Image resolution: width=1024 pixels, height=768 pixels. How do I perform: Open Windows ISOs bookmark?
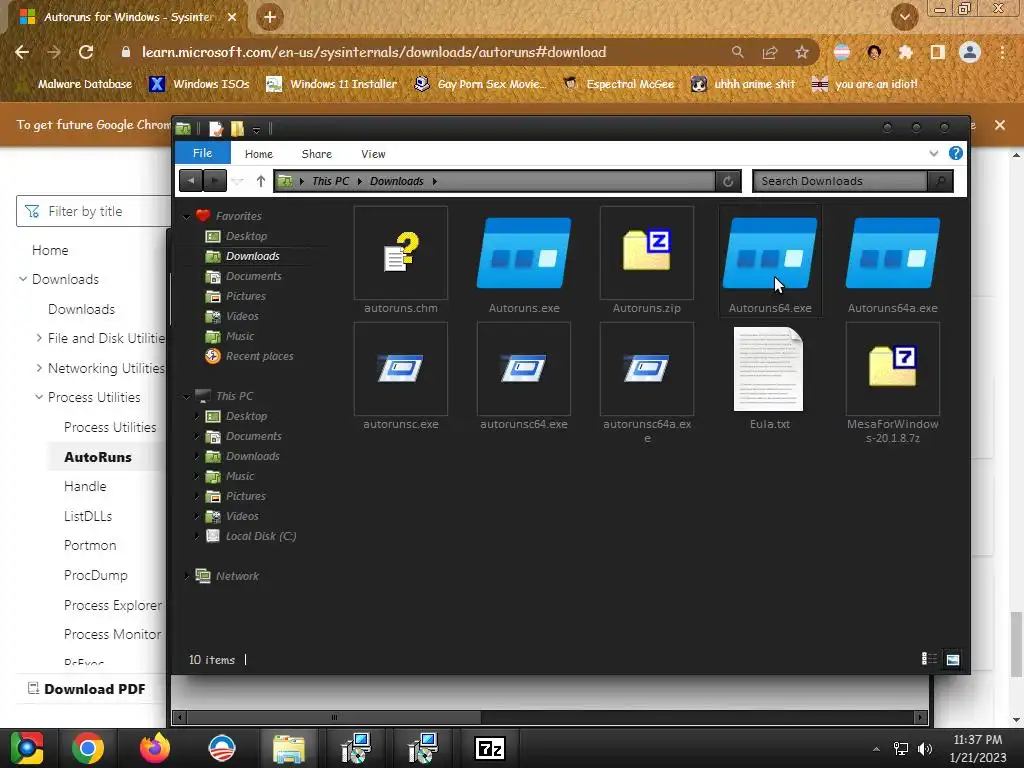tap(200, 84)
